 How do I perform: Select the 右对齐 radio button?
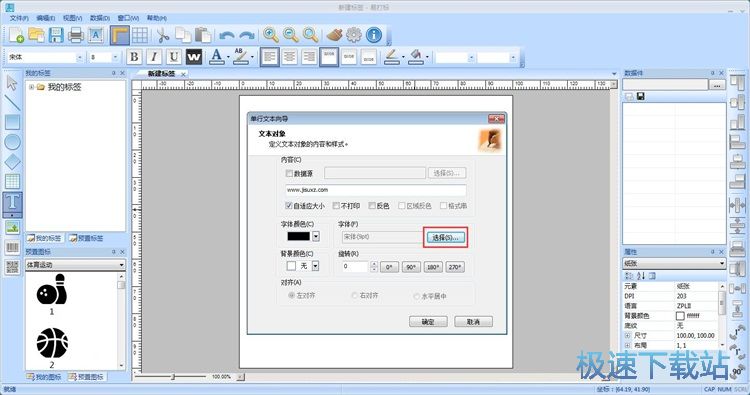[354, 296]
